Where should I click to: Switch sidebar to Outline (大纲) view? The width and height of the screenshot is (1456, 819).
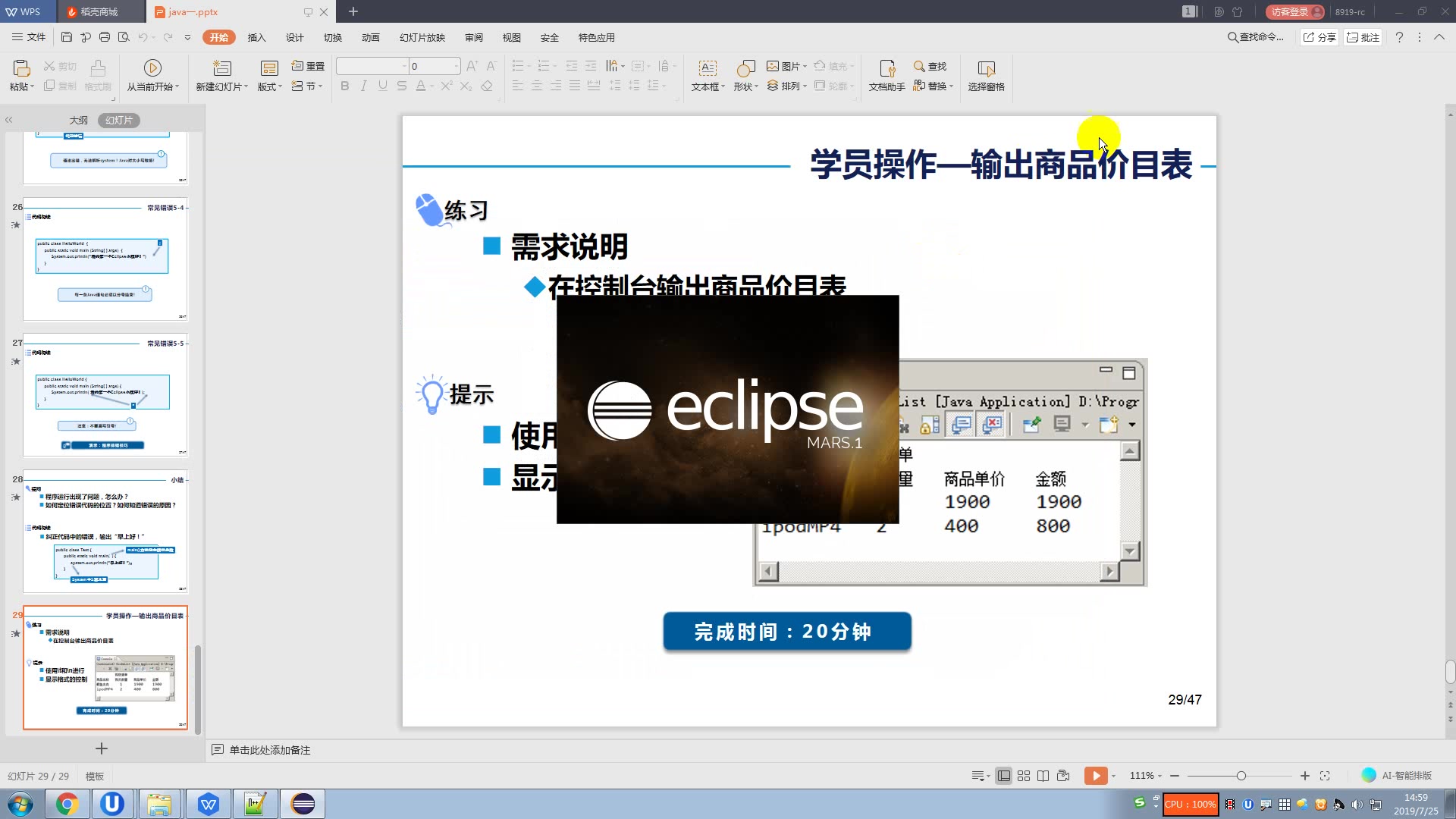tap(78, 120)
